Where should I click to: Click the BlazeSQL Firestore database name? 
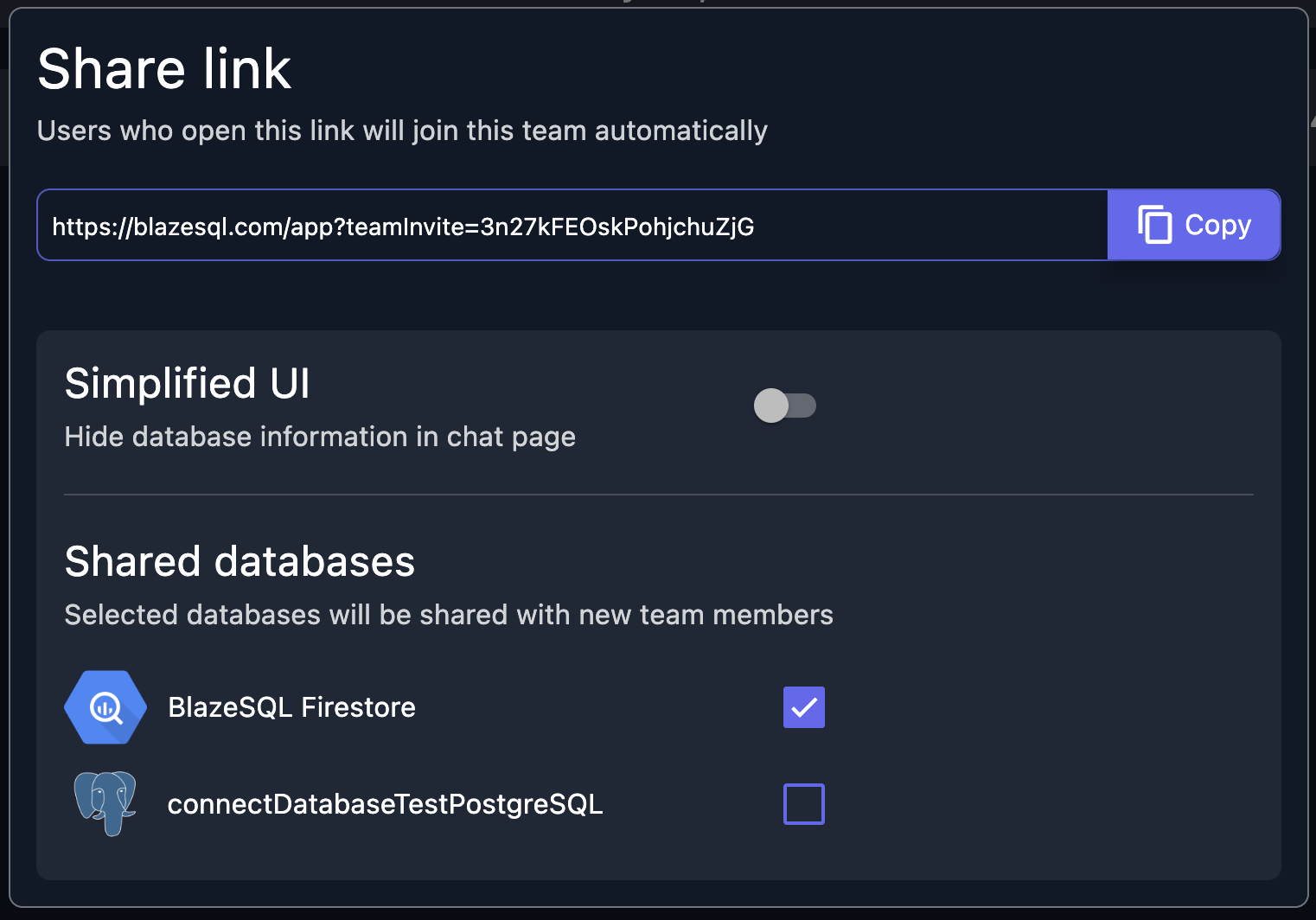(291, 706)
